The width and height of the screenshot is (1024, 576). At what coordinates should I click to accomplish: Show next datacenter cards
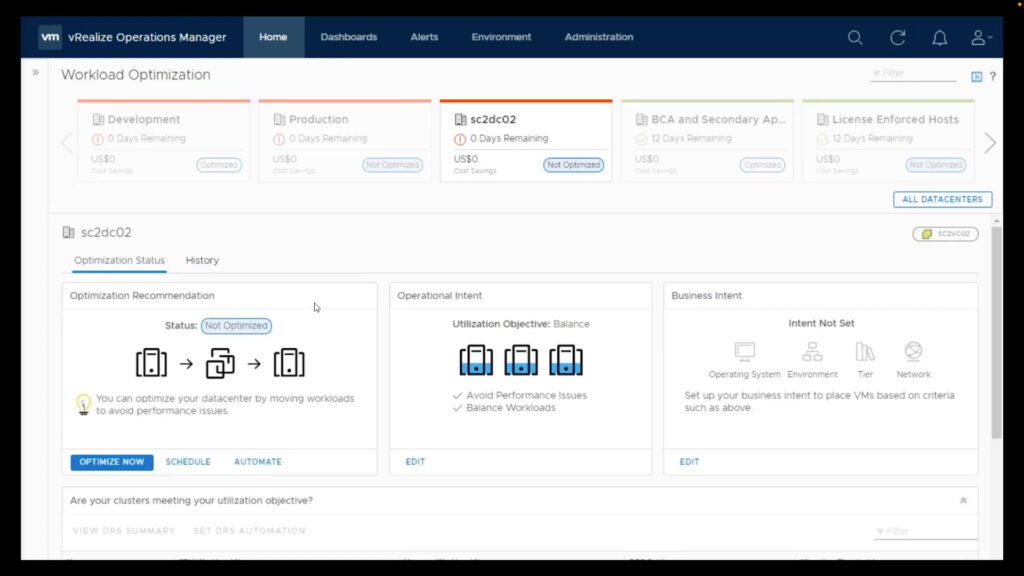point(990,142)
